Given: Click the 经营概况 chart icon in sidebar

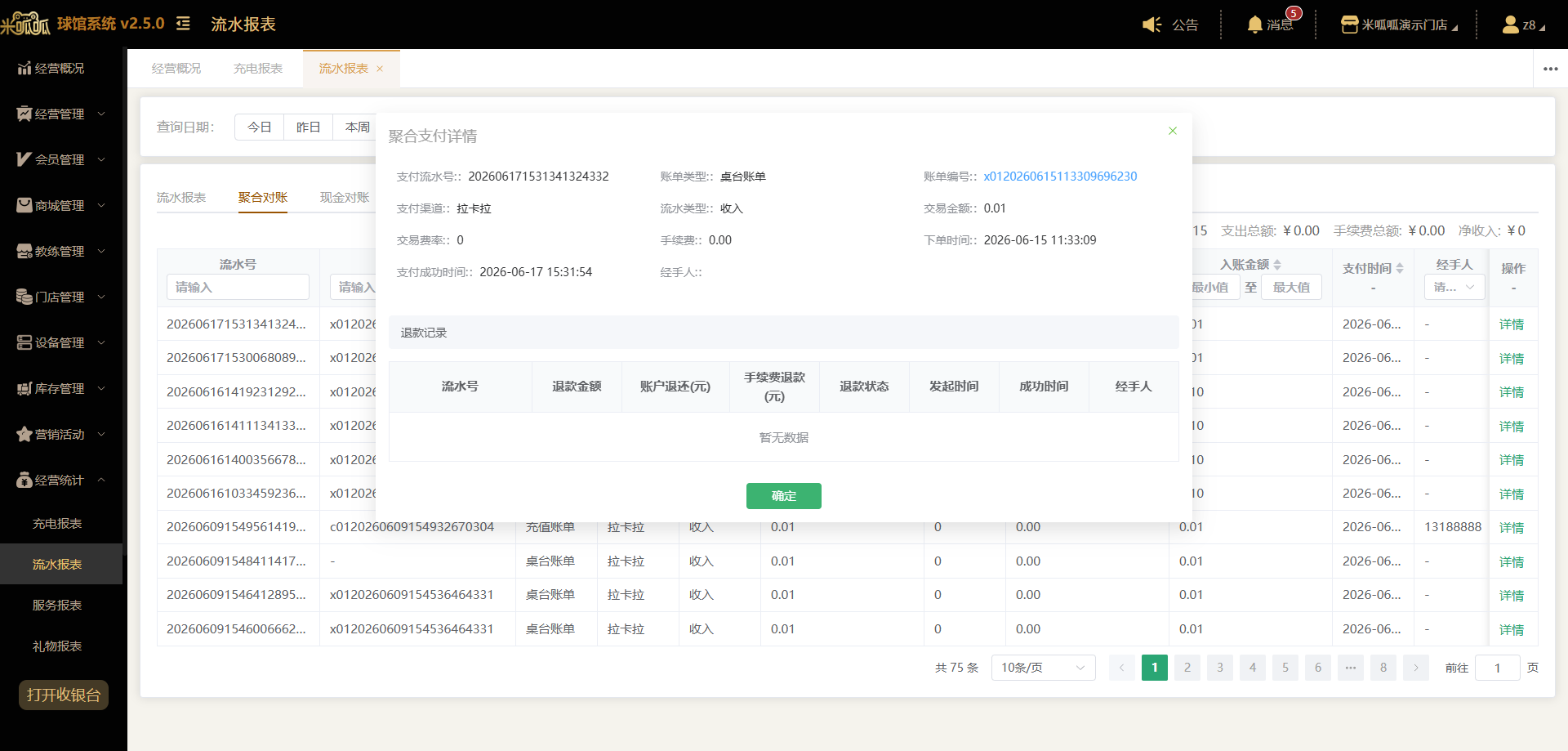Looking at the screenshot, I should pyautogui.click(x=24, y=68).
